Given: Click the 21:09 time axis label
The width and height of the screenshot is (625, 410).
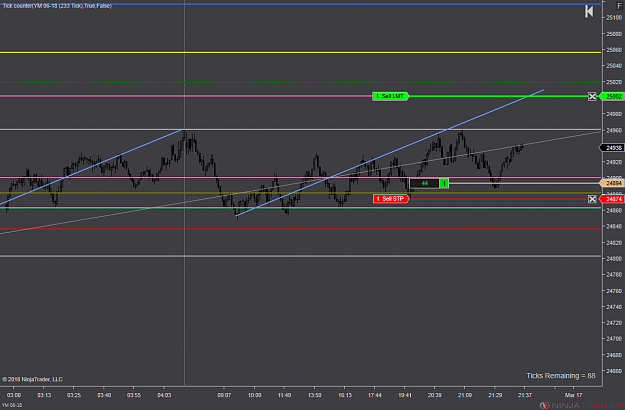Looking at the screenshot, I should click(x=465, y=395).
